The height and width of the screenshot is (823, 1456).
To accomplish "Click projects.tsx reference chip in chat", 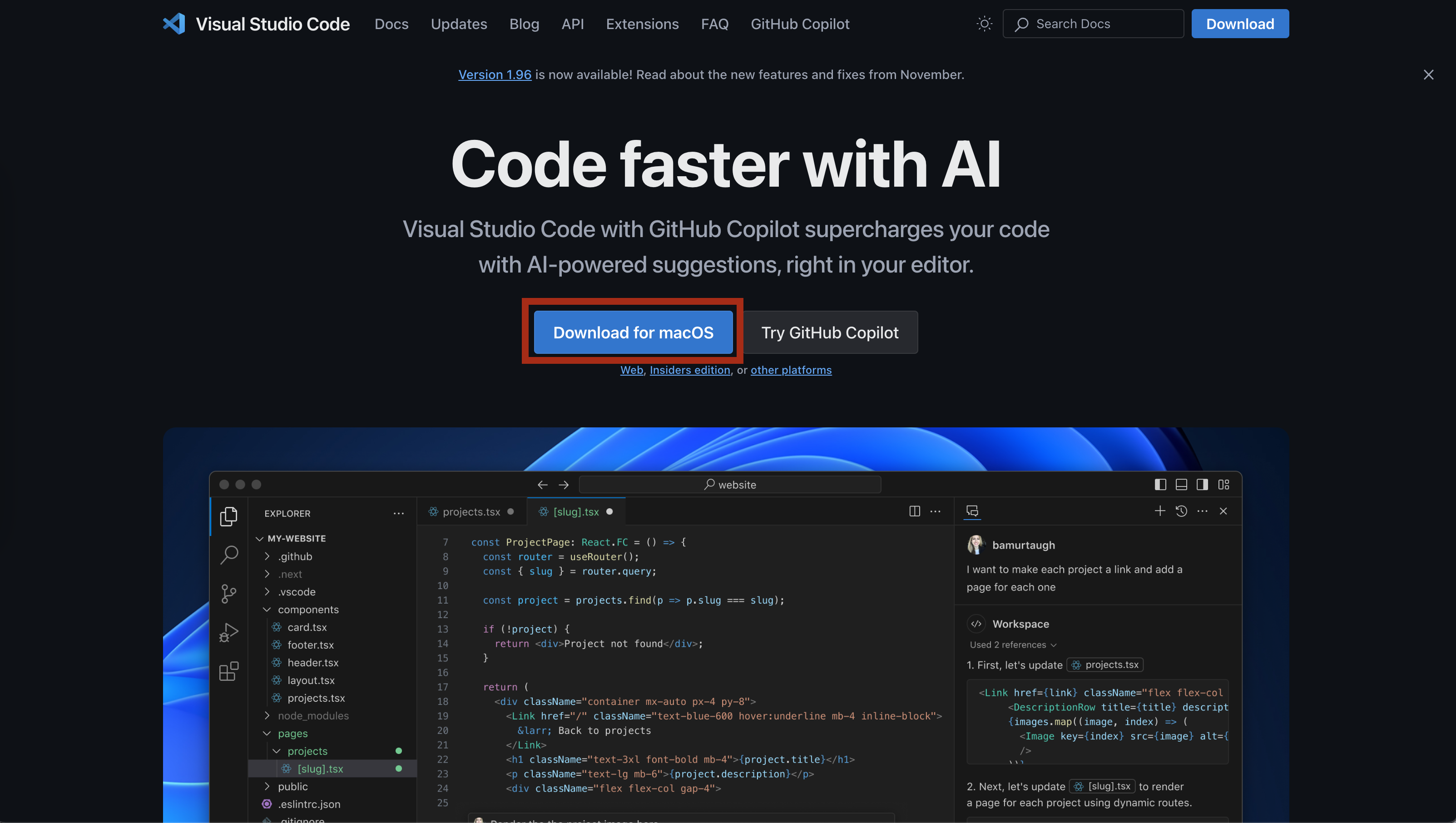I will [1105, 665].
